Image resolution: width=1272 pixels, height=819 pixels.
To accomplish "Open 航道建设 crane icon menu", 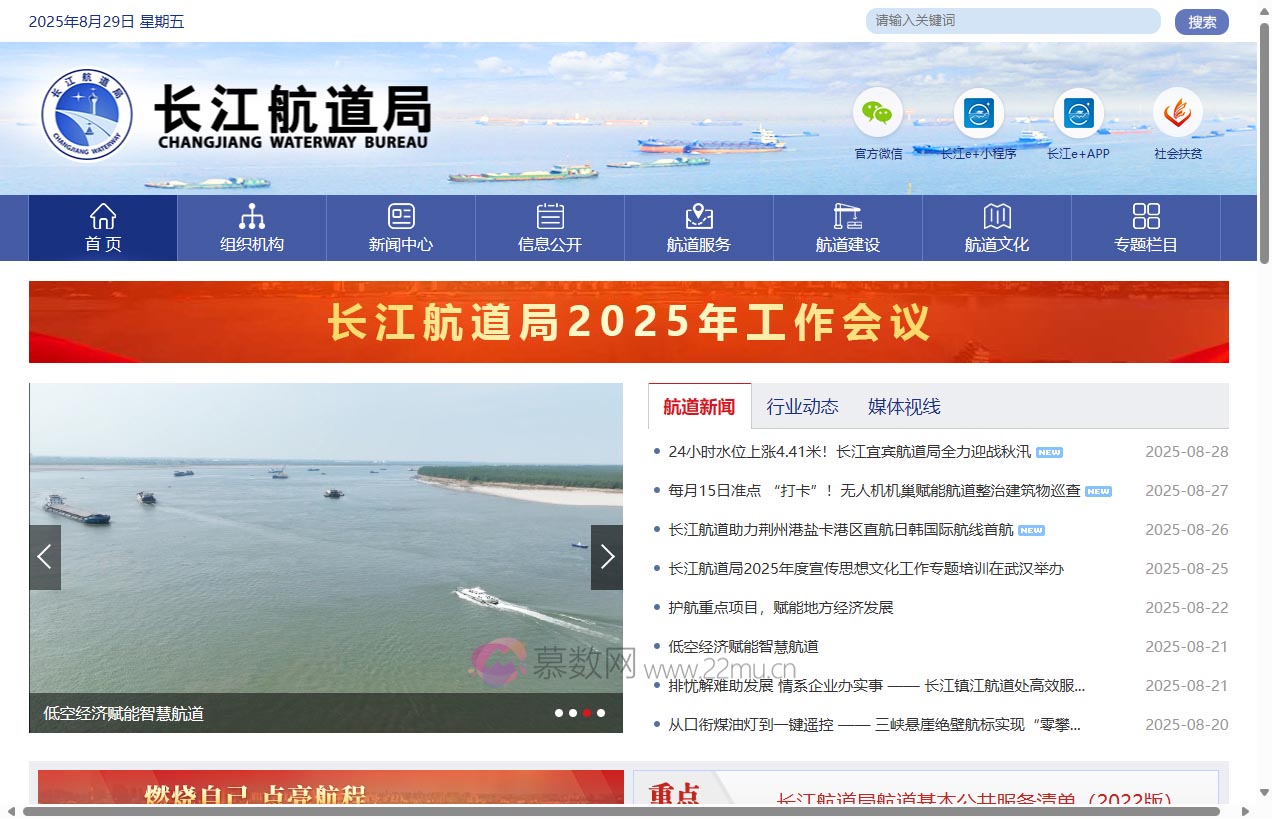I will click(848, 216).
